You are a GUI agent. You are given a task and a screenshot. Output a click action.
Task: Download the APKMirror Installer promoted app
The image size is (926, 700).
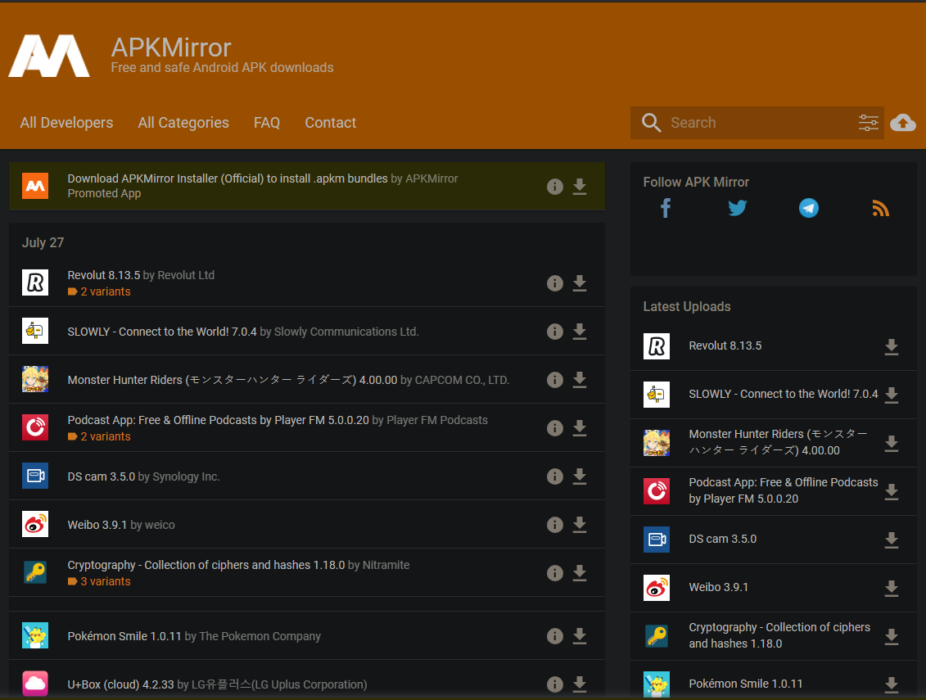click(580, 186)
